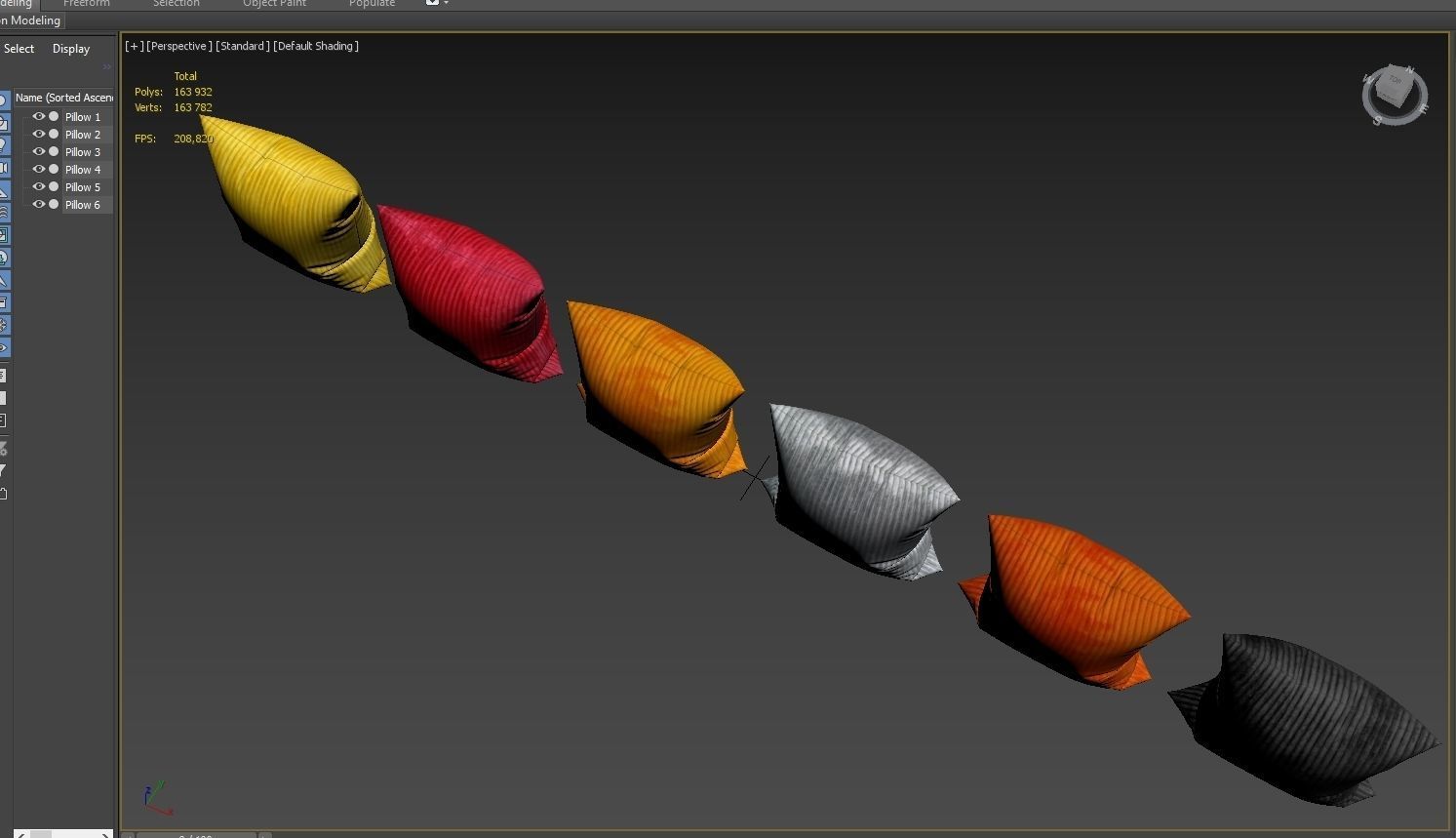Switch to the Object Paint ribbon tab
This screenshot has width=1456, height=838.
tap(274, 4)
